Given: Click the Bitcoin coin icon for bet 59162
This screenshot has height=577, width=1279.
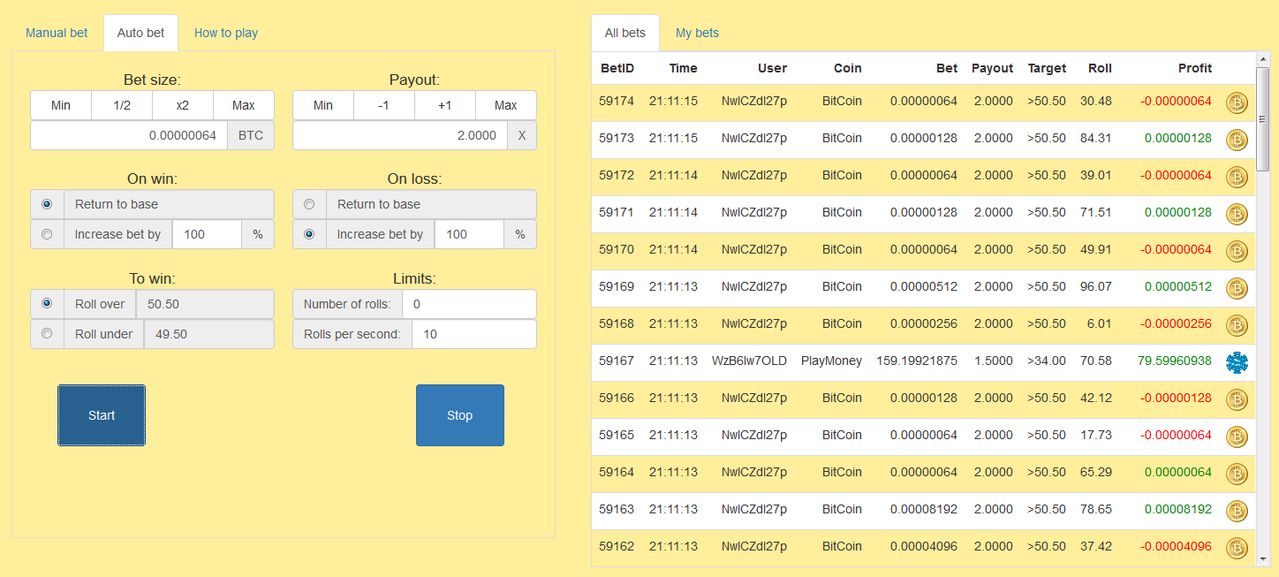Looking at the screenshot, I should pos(1237,548).
